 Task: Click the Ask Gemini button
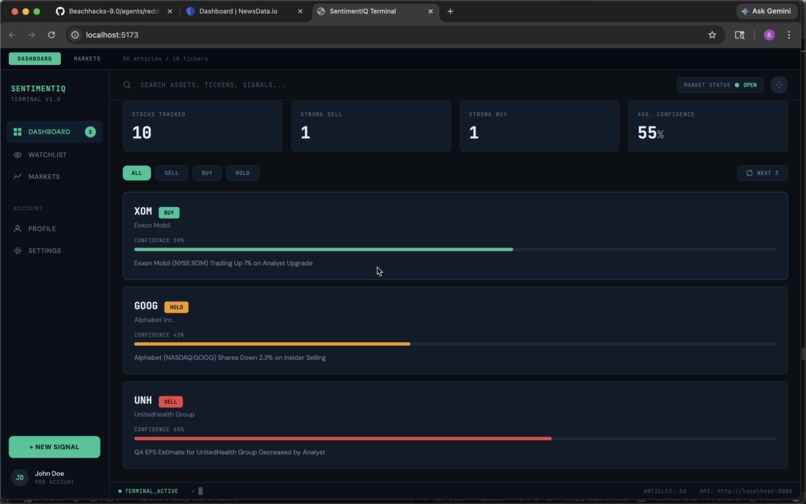point(766,11)
